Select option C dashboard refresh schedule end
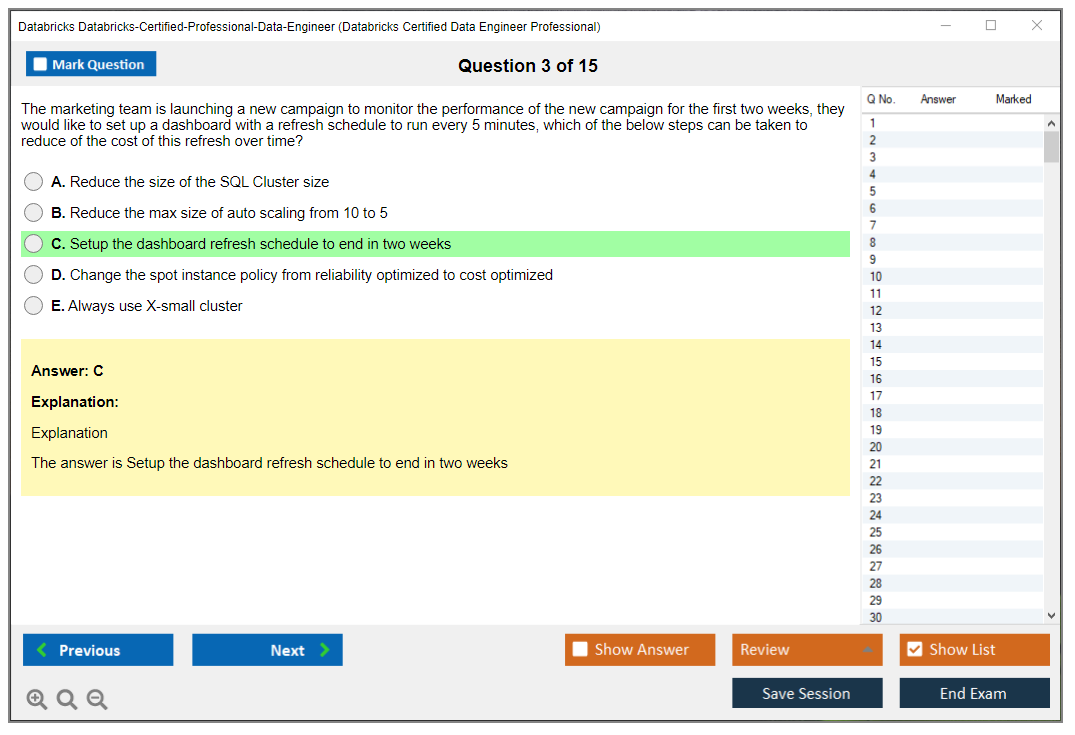 [x=34, y=244]
